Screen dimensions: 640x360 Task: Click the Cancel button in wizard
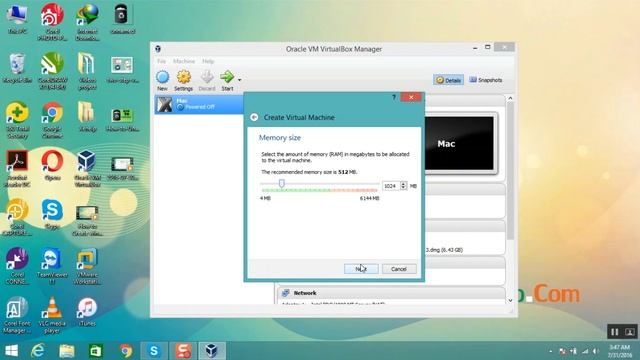399,269
